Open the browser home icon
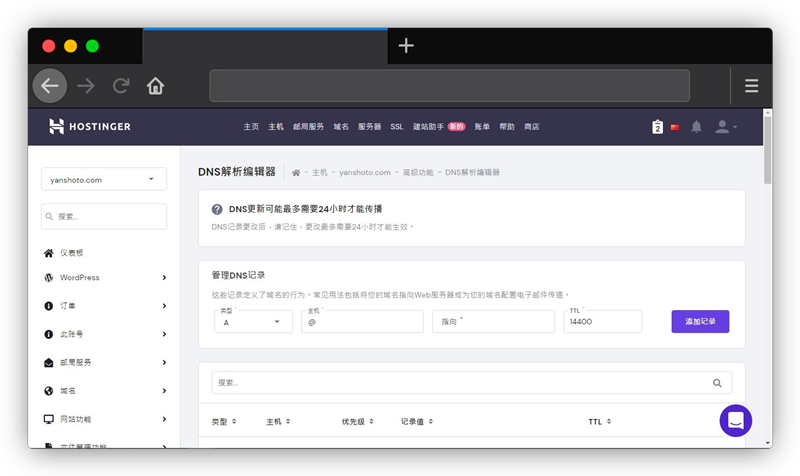This screenshot has width=800, height=476. (x=156, y=86)
